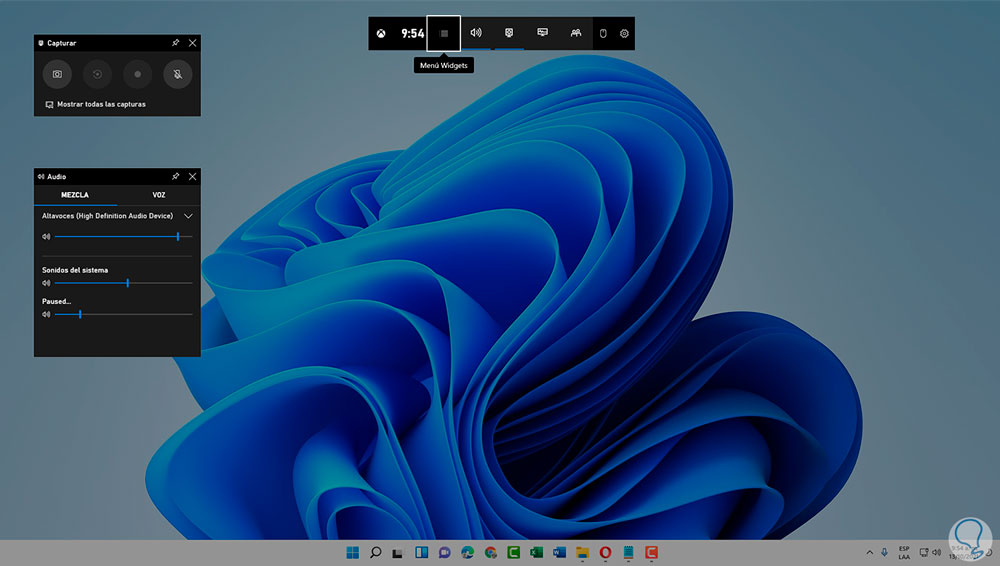Image resolution: width=1000 pixels, height=566 pixels.
Task: Take a screenshot with the camera button
Action: coord(57,74)
